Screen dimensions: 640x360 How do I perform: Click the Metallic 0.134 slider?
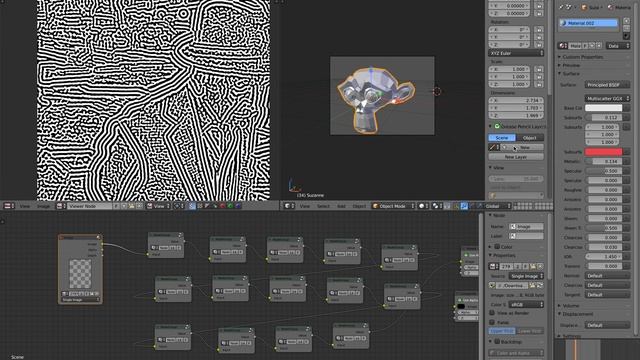coord(603,161)
